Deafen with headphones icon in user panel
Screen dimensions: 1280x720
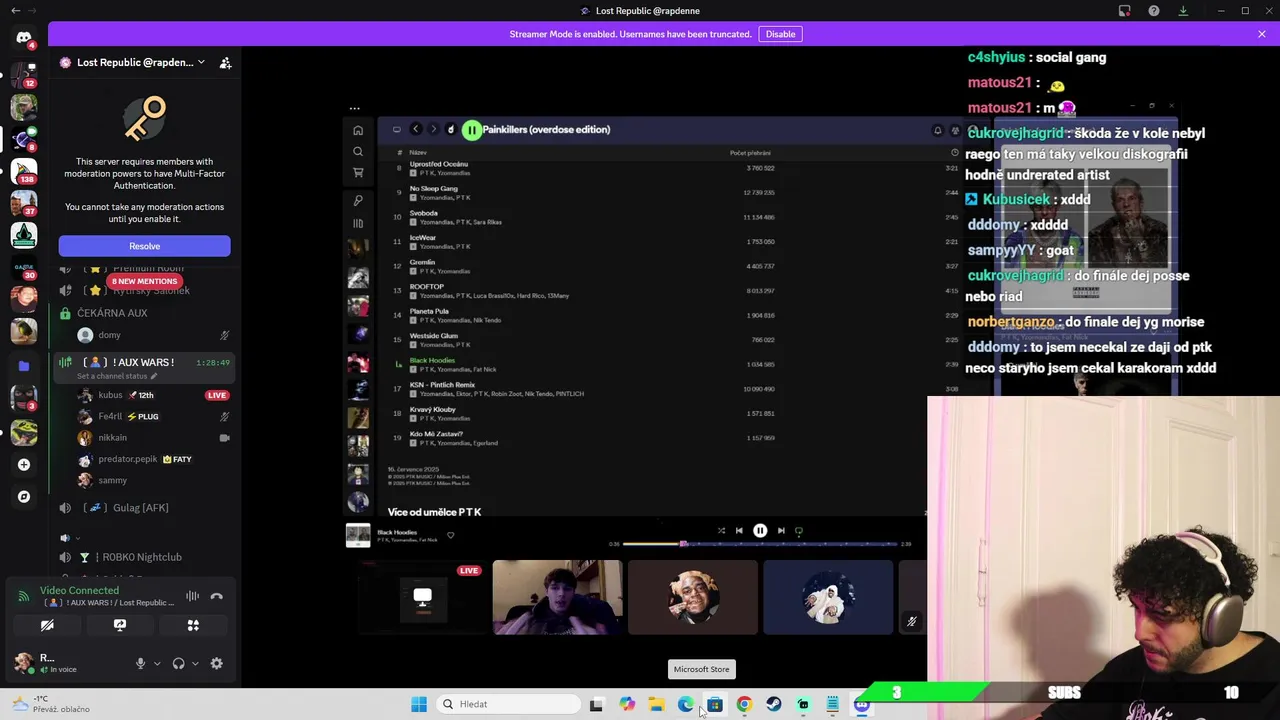tap(178, 663)
